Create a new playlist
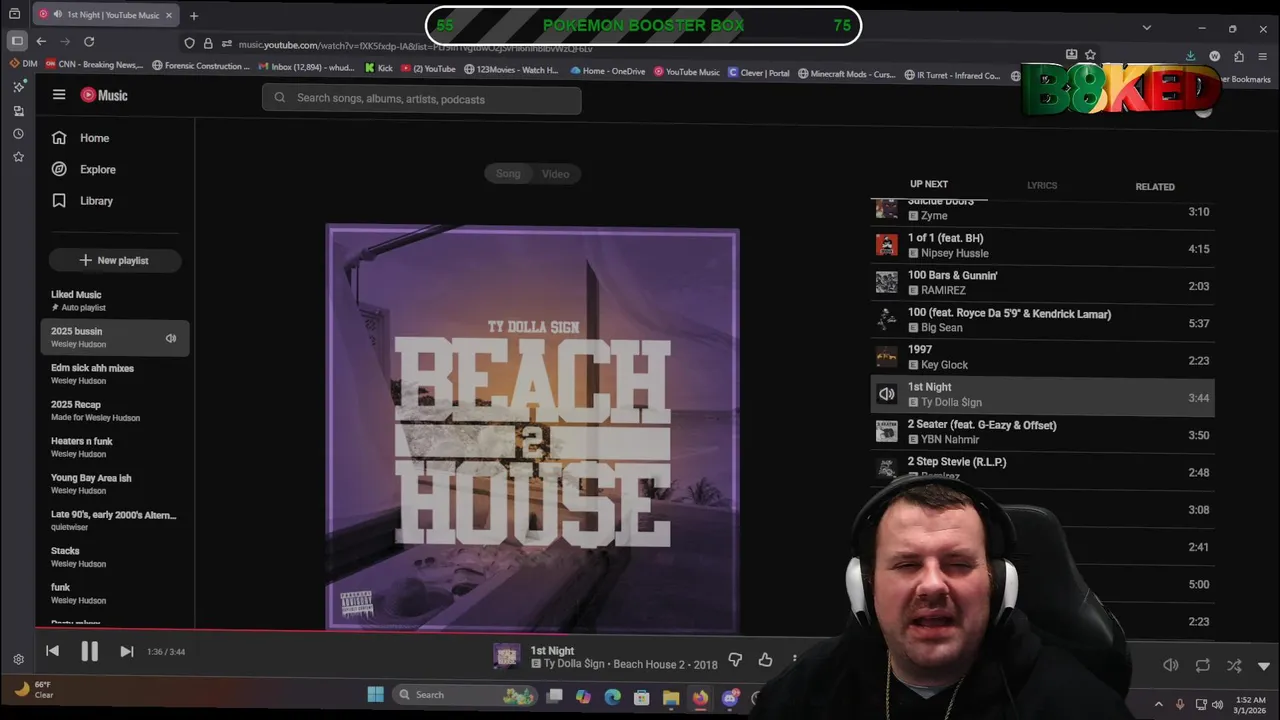The width and height of the screenshot is (1280, 720). point(115,260)
